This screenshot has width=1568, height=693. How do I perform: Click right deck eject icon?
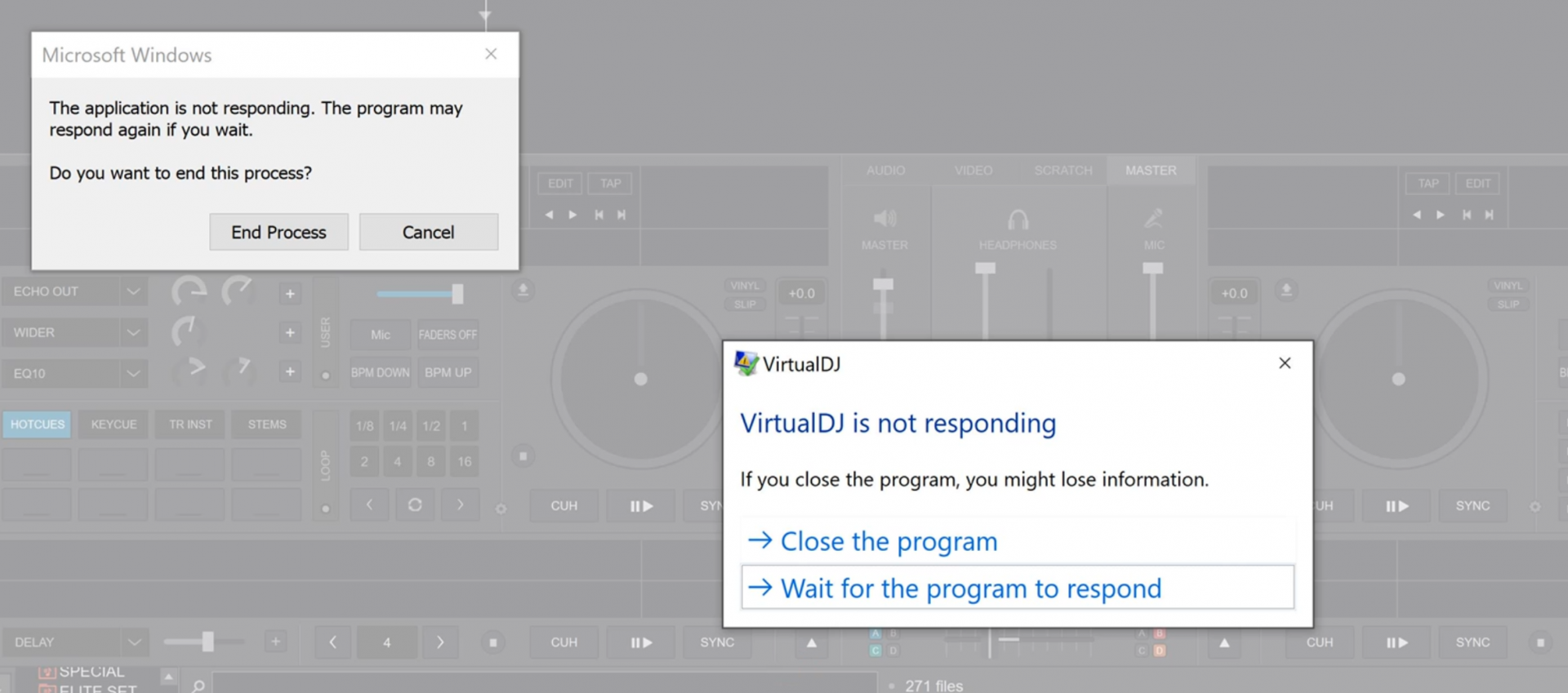coord(1286,290)
